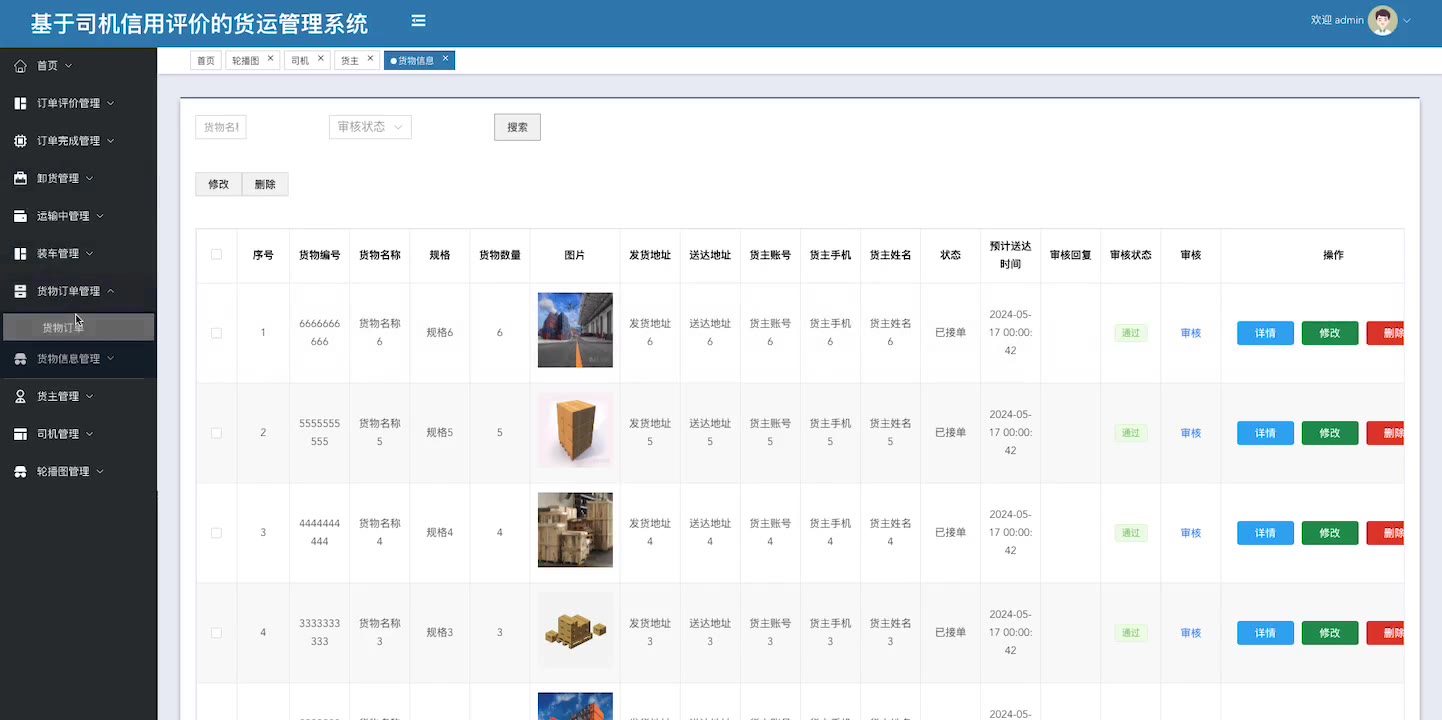The height and width of the screenshot is (720, 1442).
Task: Switch to the 货主 tab
Action: click(350, 61)
